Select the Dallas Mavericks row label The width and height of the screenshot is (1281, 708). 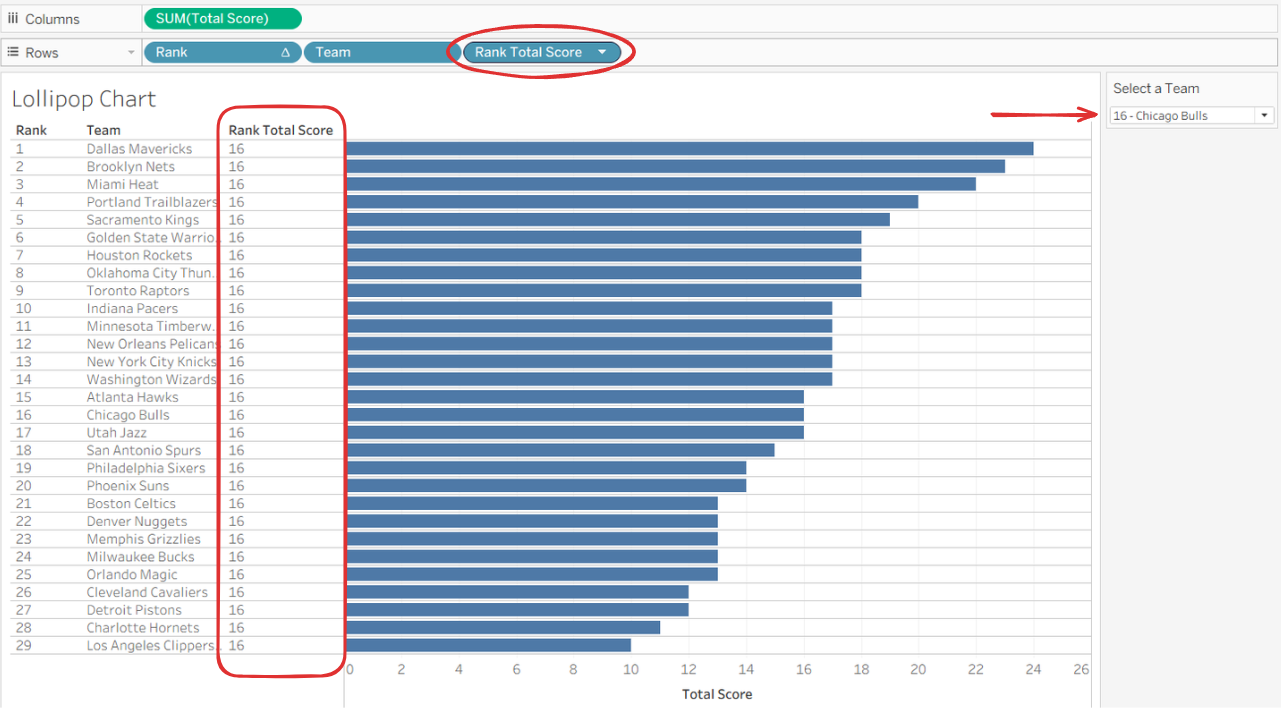pos(139,149)
